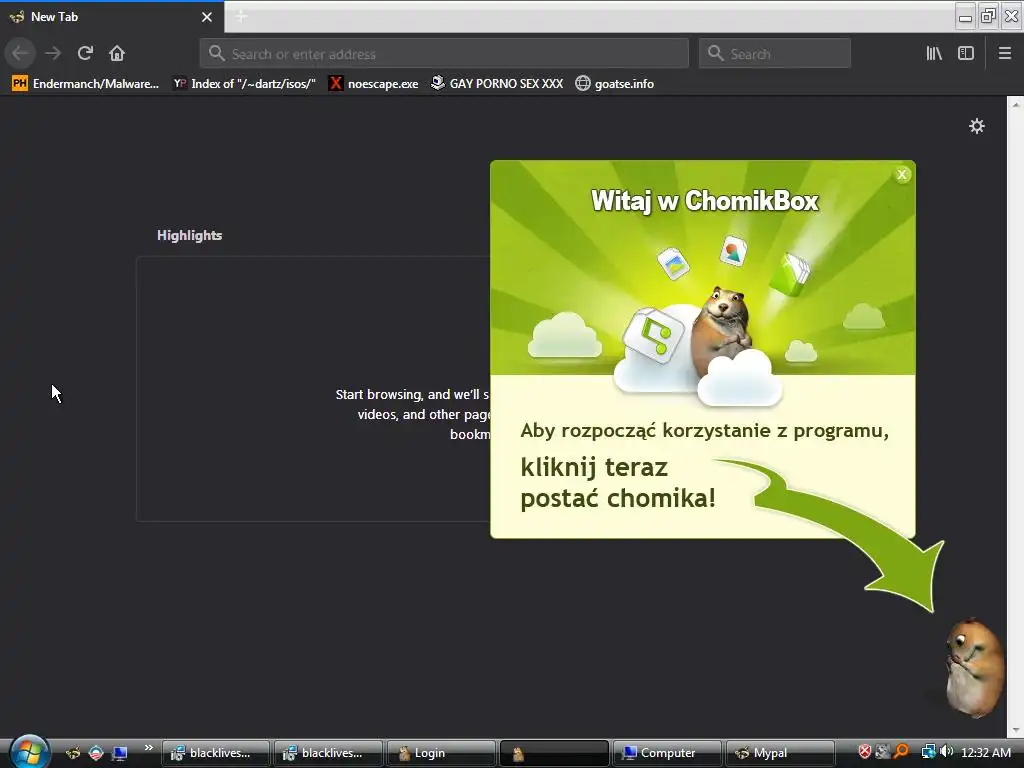Image resolution: width=1024 pixels, height=768 pixels.
Task: Open the hamburger application menu
Action: tap(1005, 54)
